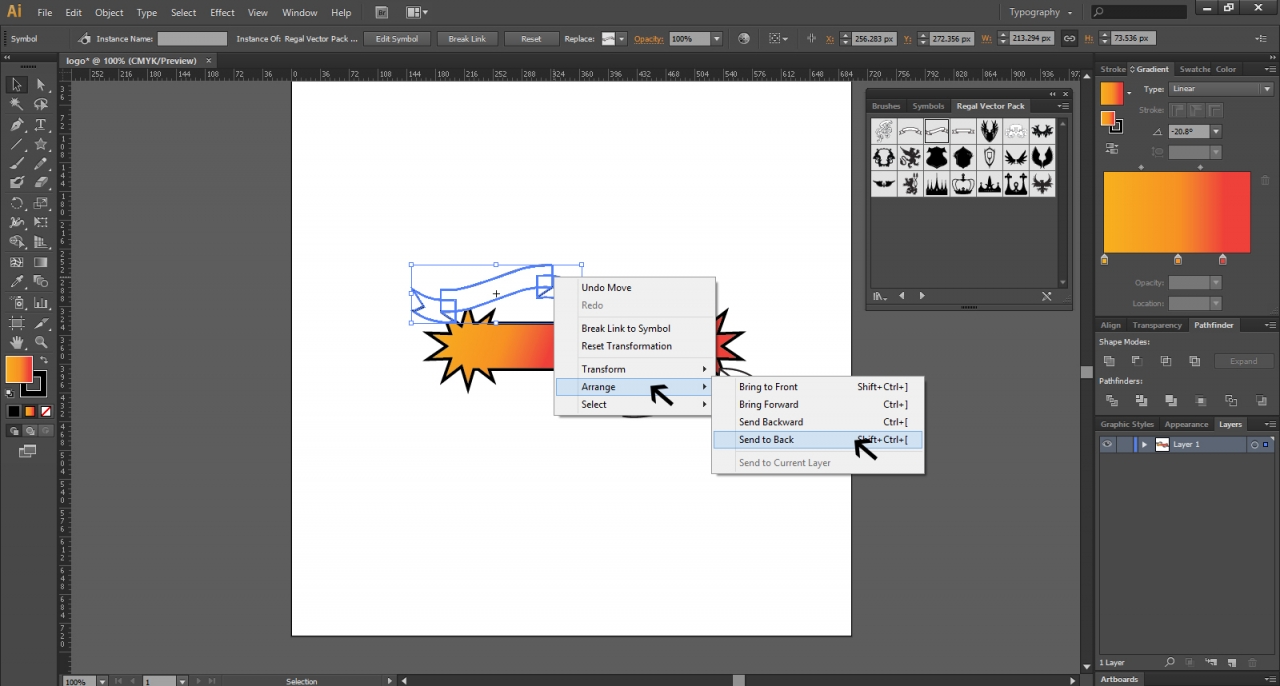Click Unite shape mode in Pathfinder
The width and height of the screenshot is (1280, 686).
1109,361
